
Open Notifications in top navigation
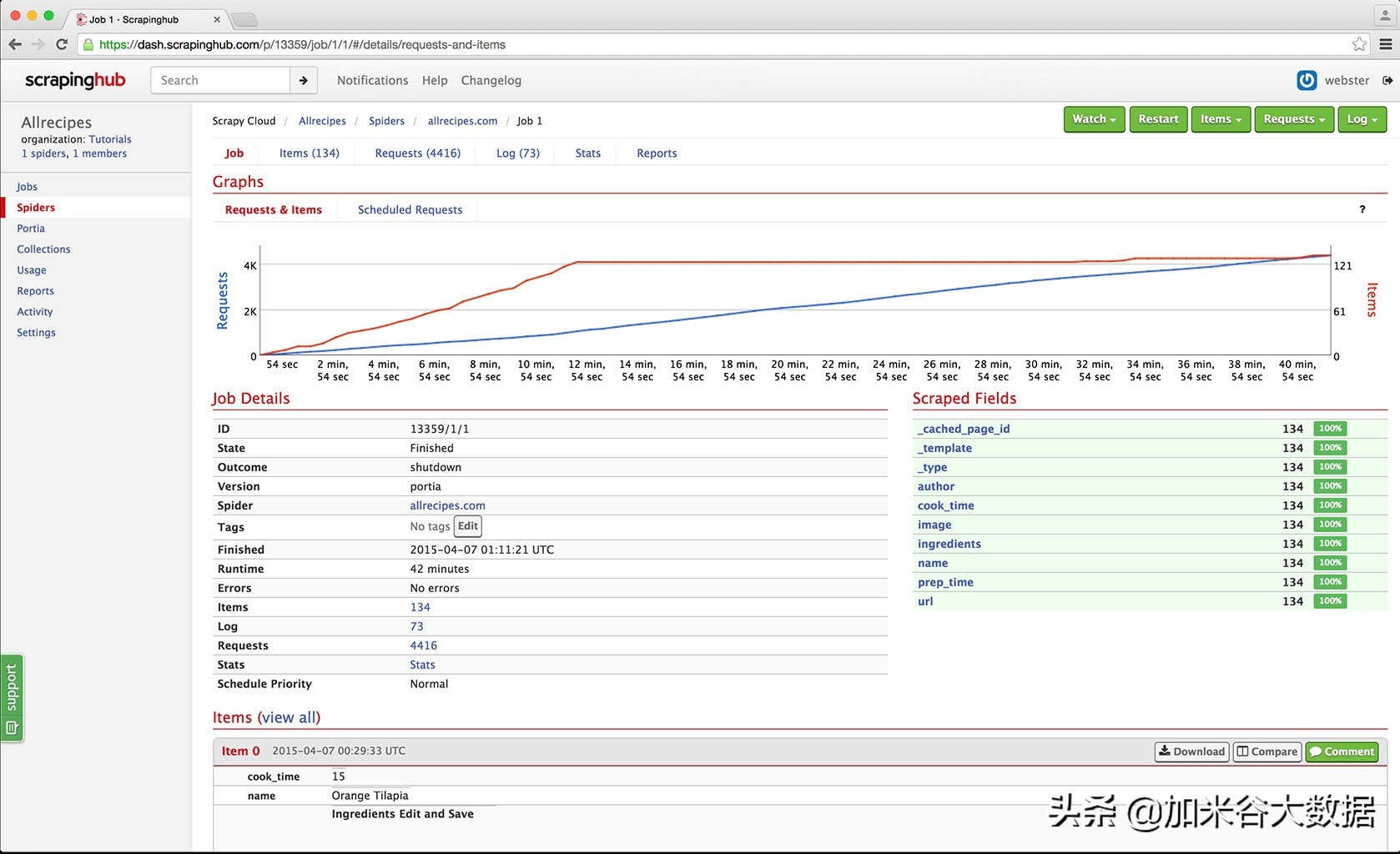tap(373, 80)
